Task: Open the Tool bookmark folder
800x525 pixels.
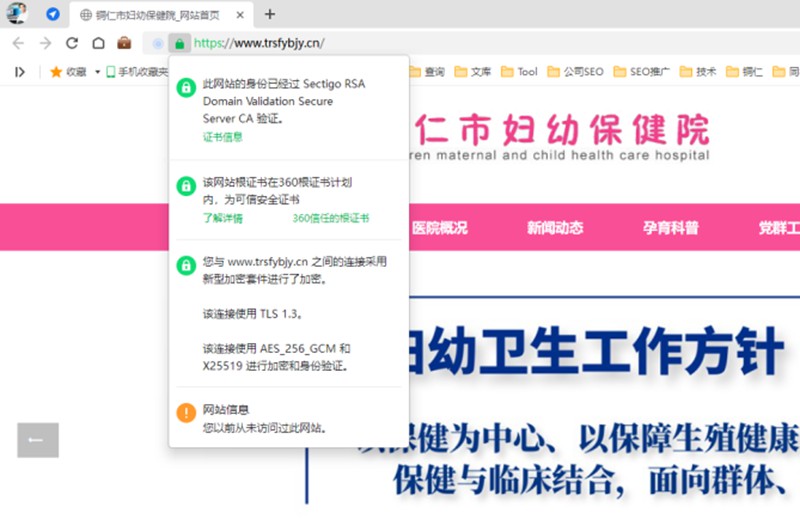Action: 520,72
